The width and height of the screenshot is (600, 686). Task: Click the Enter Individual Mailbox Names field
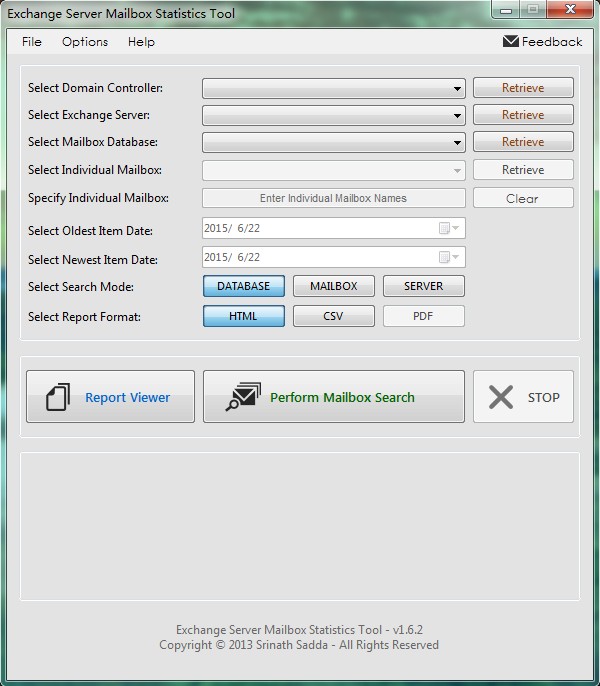coord(333,198)
